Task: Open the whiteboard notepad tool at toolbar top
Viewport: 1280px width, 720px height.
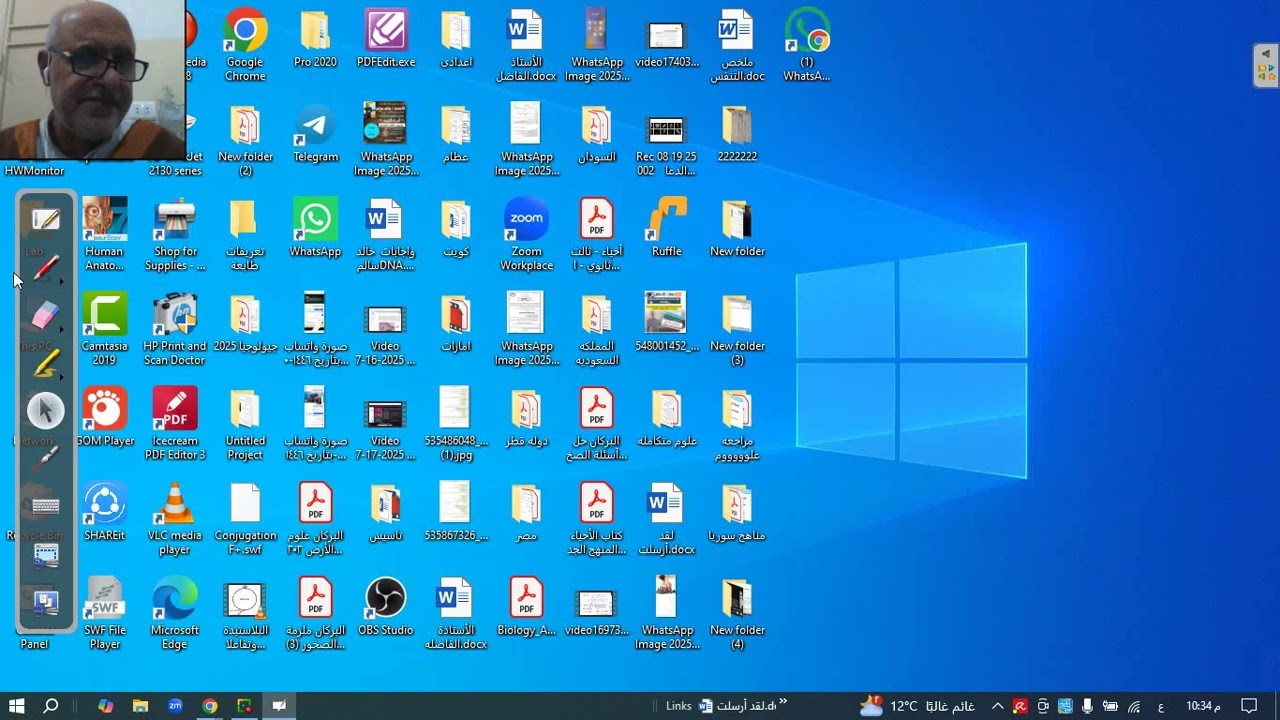Action: tap(45, 219)
